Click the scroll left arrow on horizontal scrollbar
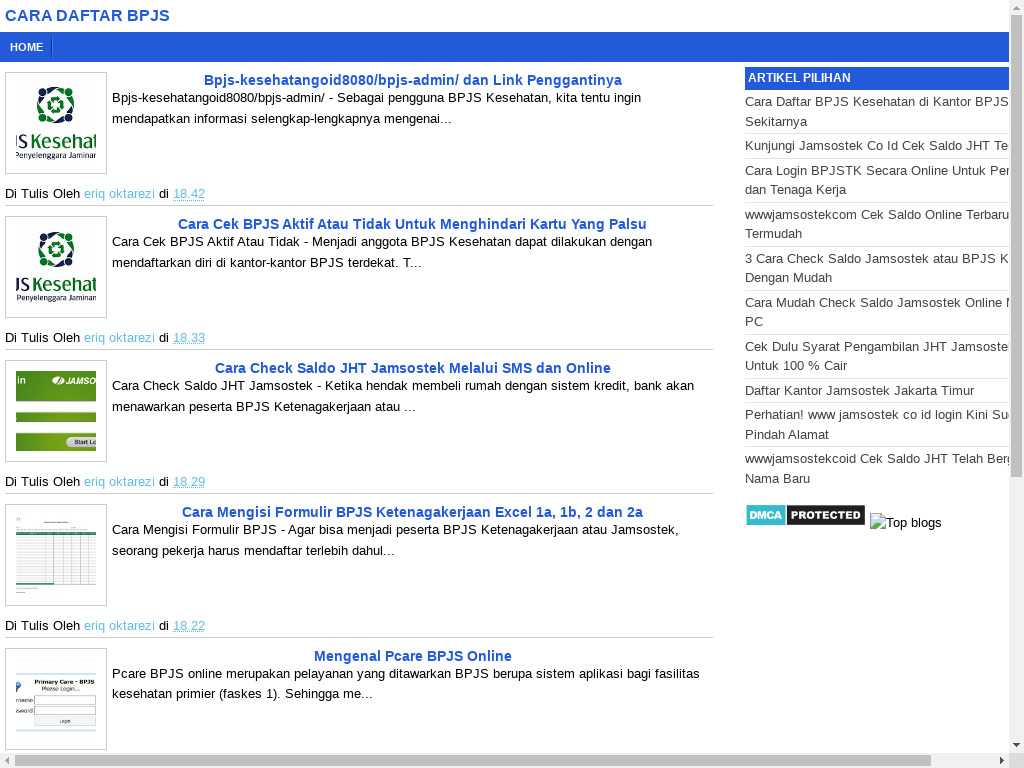The height and width of the screenshot is (768, 1024). [7, 761]
